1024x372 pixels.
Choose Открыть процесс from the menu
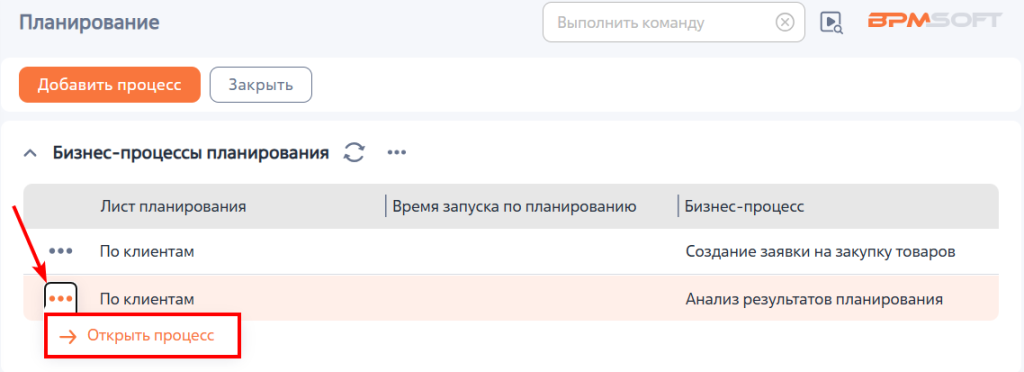[x=143, y=336]
